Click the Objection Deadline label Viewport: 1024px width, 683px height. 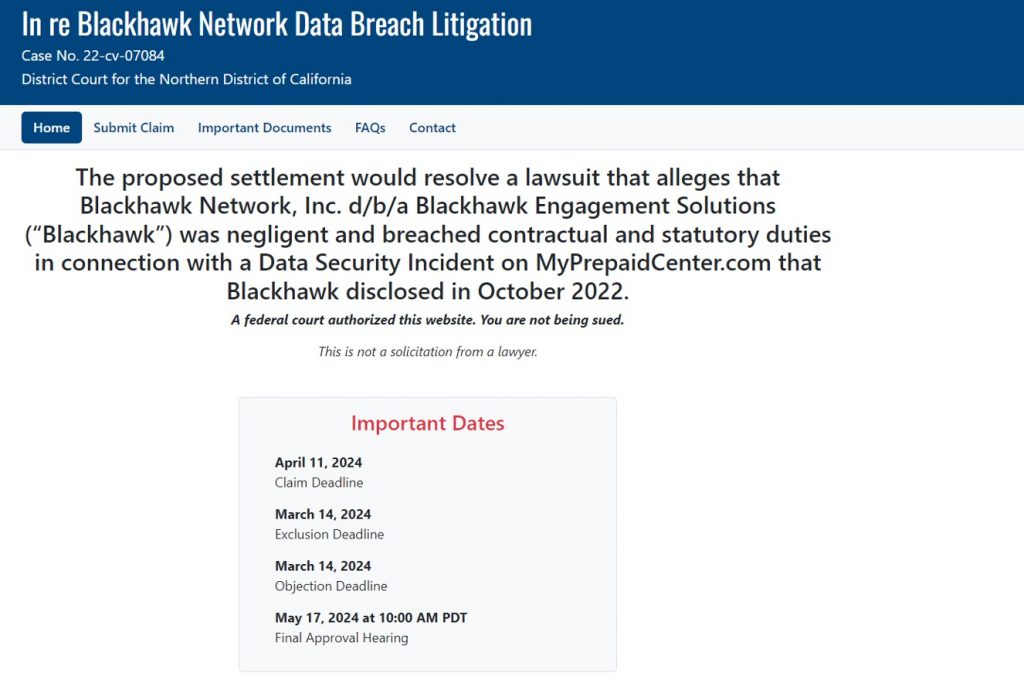pos(331,586)
